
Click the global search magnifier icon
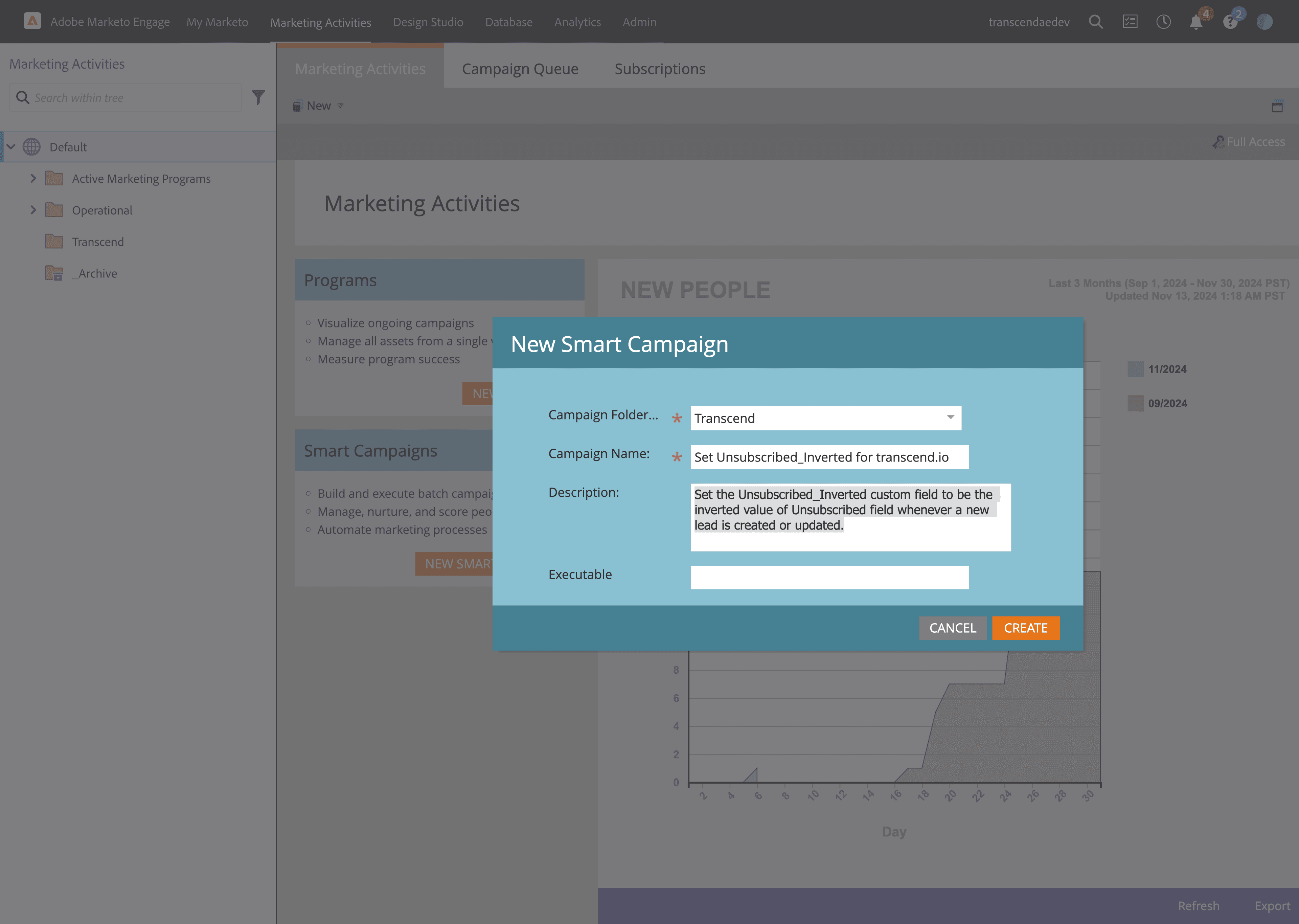click(x=1095, y=22)
